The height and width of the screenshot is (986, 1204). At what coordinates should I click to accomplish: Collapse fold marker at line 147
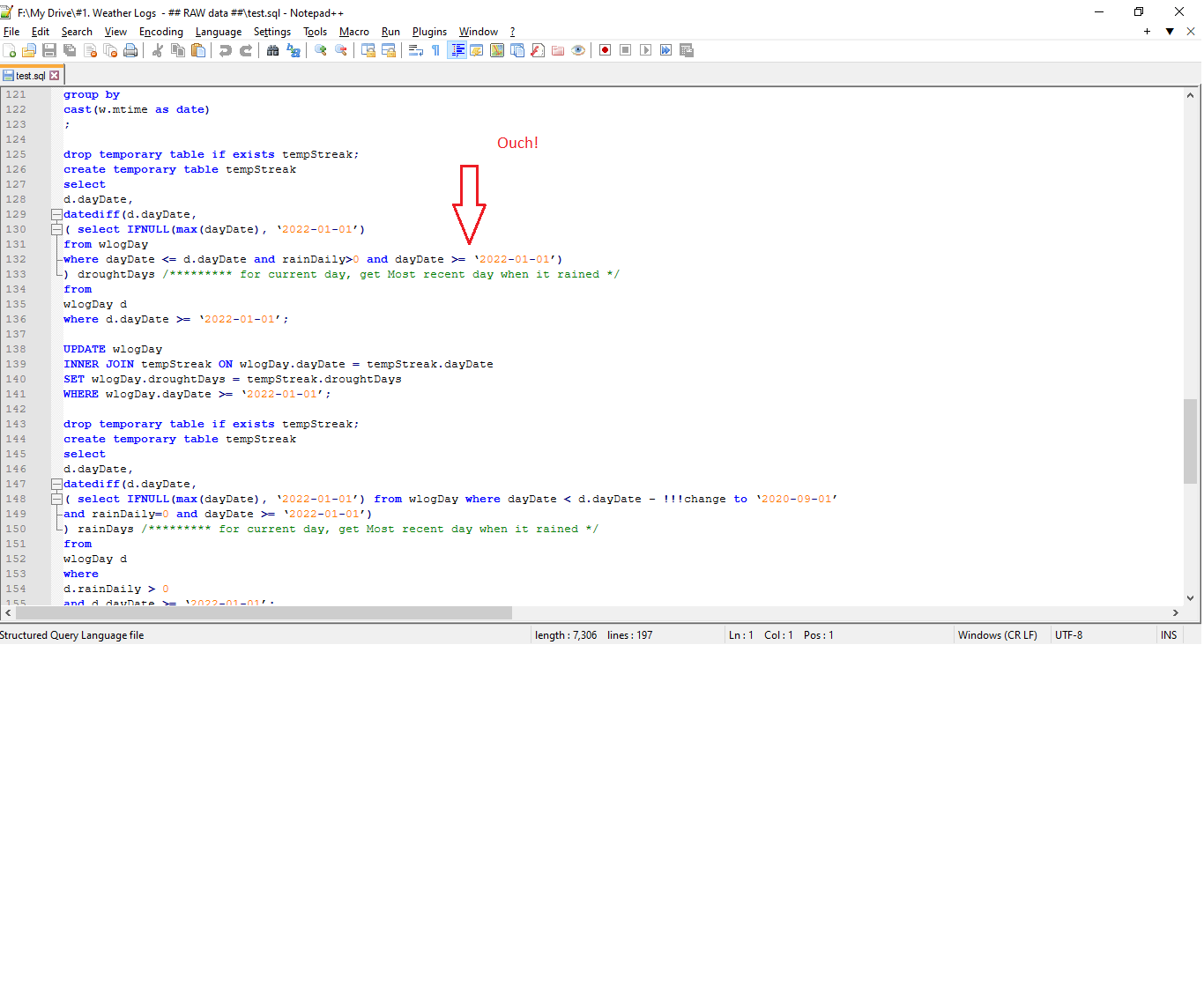(56, 484)
